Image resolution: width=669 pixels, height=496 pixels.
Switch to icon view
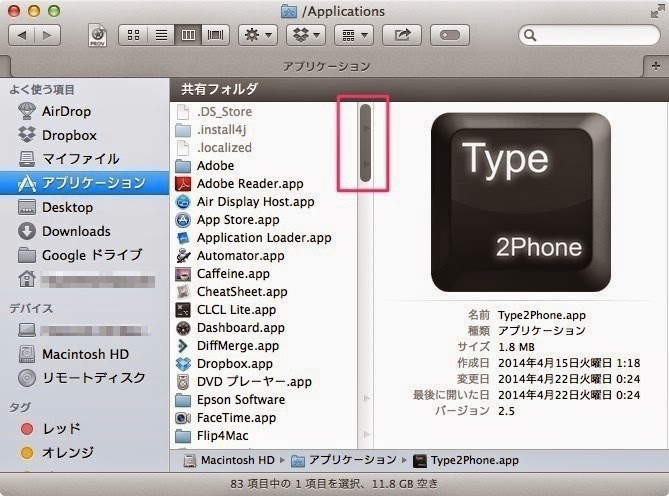pos(133,35)
